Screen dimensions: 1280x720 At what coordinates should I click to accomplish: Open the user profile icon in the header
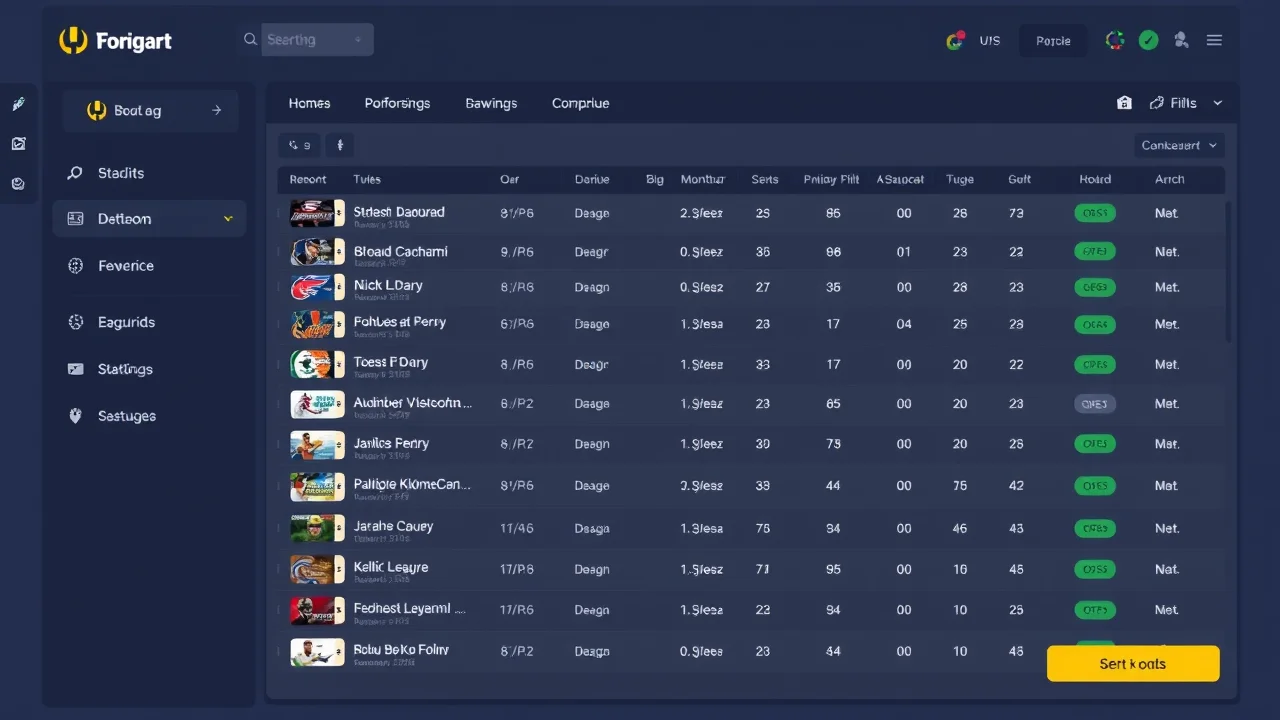(x=1182, y=41)
